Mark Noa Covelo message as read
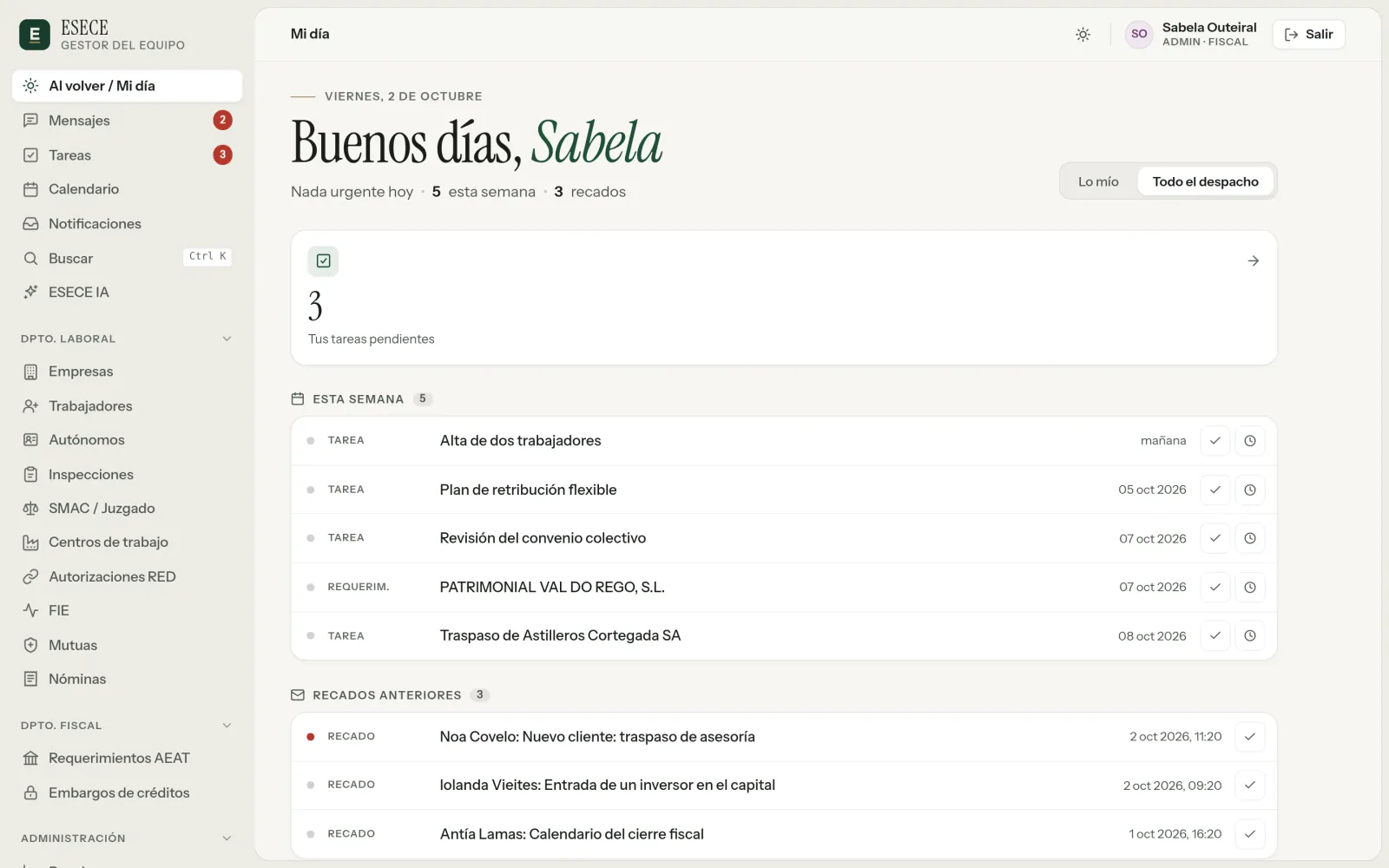Screen dimensions: 1389x868 point(1250,737)
